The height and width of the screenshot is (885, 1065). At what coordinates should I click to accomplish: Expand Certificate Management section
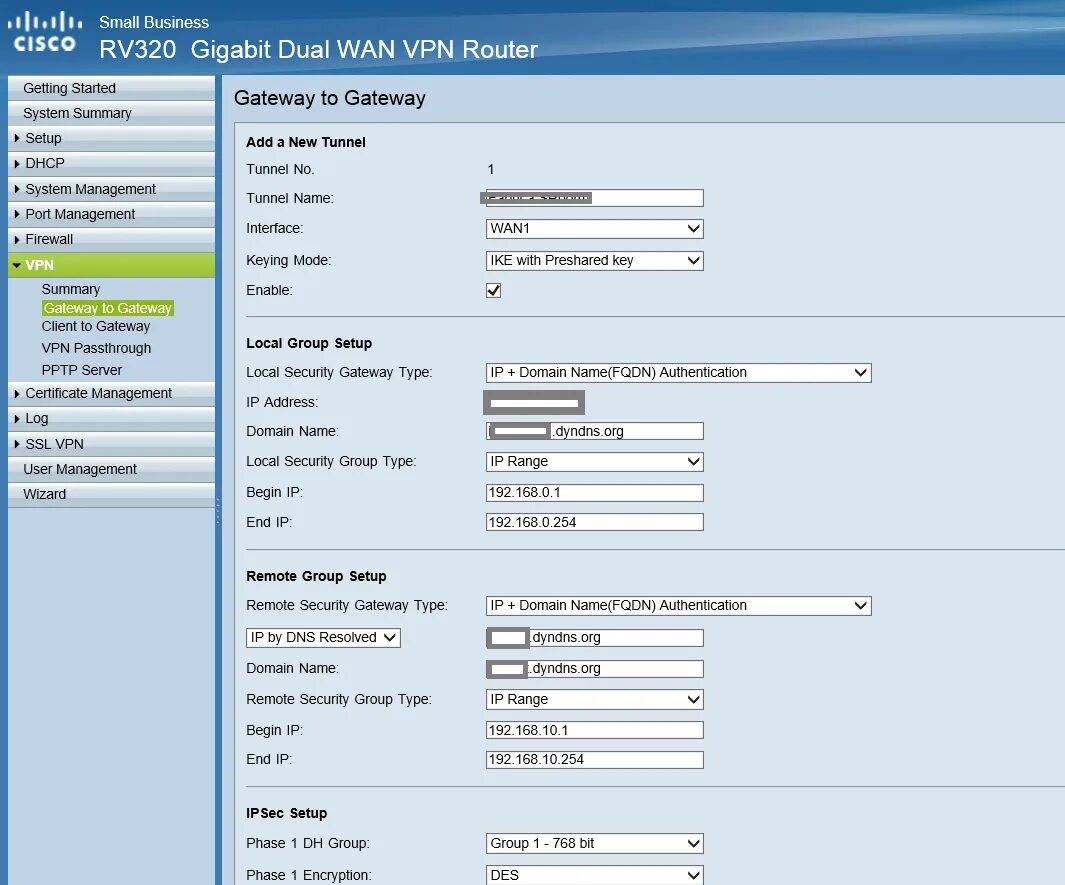(x=111, y=393)
